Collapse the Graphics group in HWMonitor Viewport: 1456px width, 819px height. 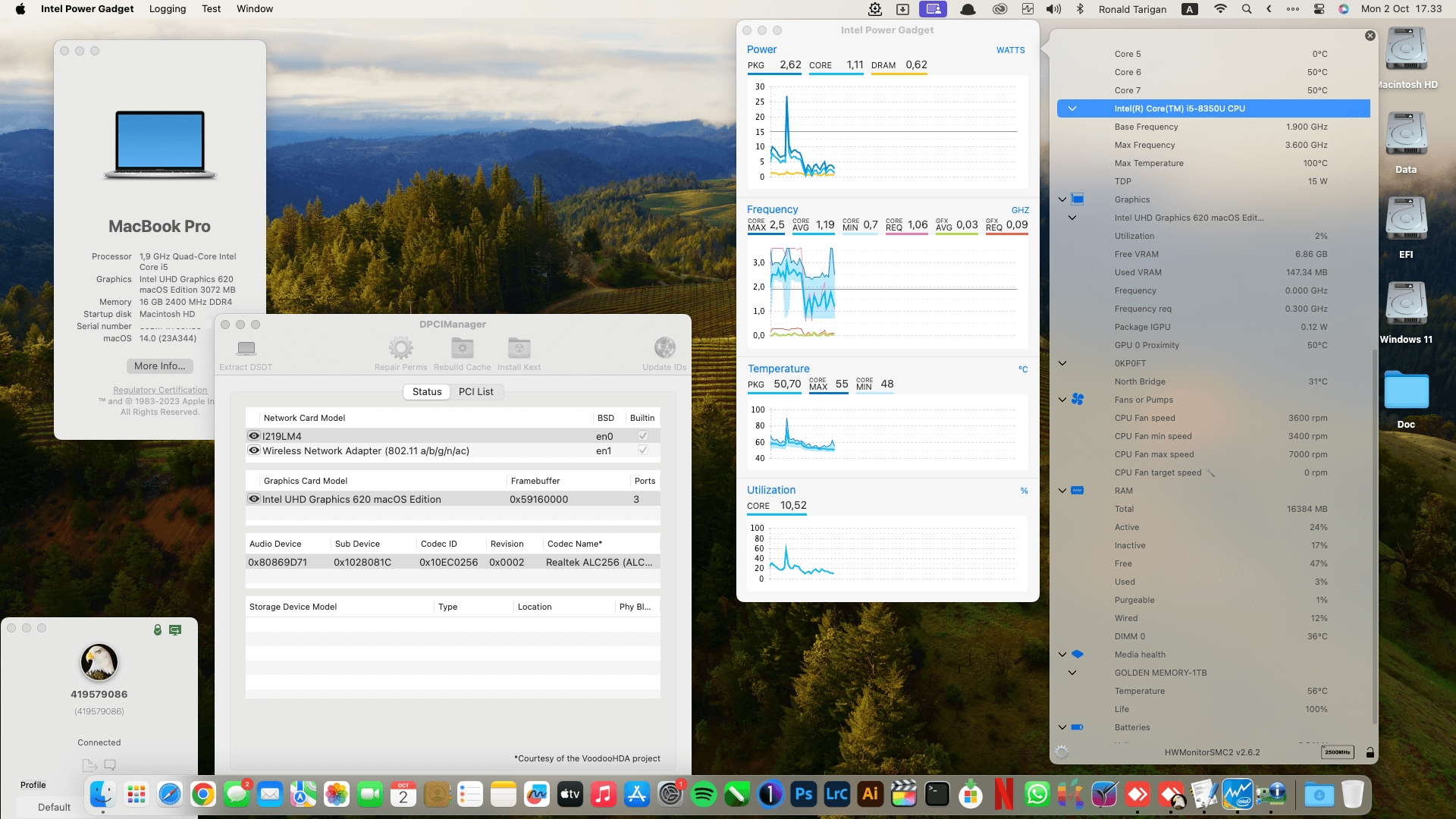(x=1062, y=199)
